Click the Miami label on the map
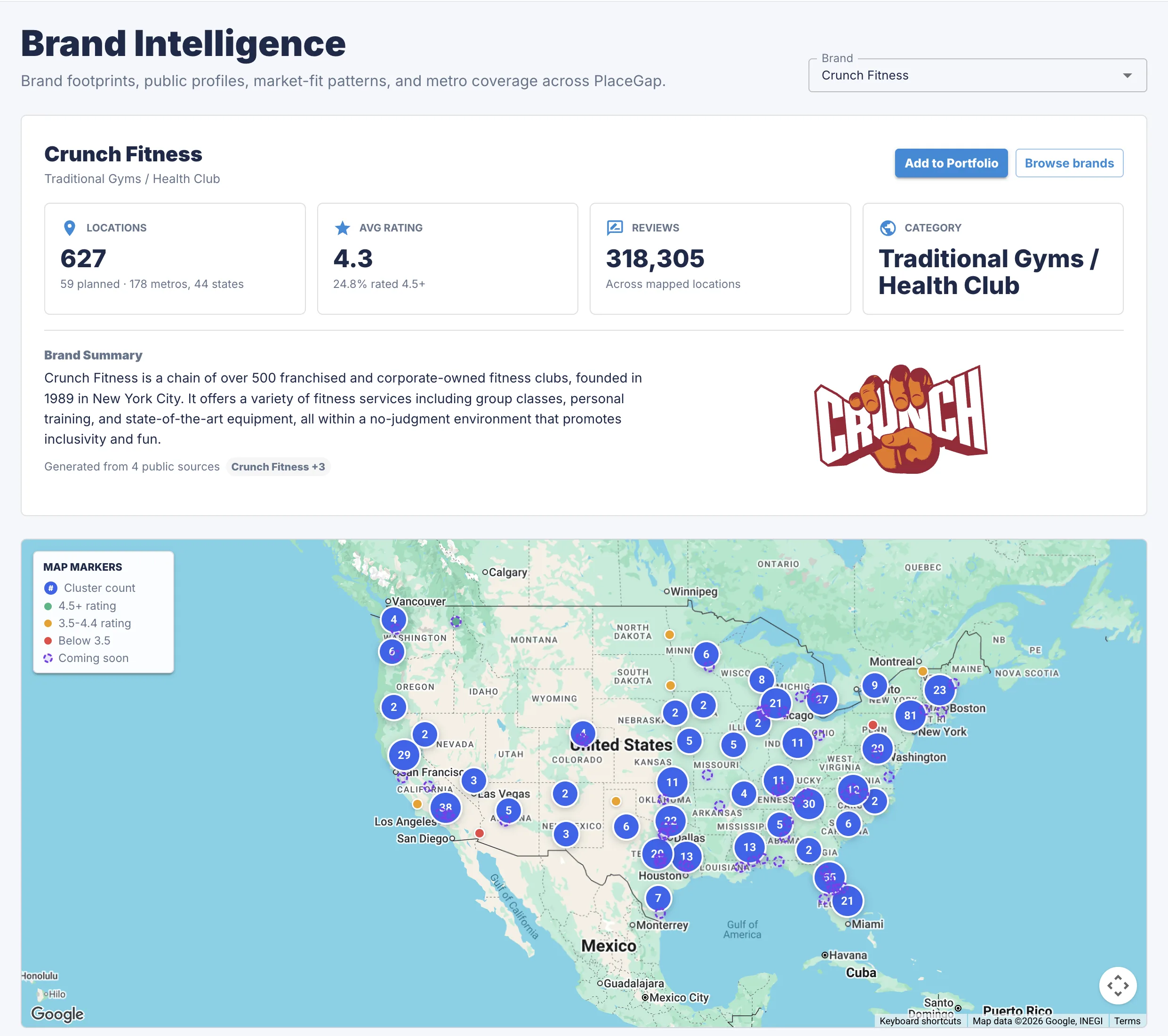 (867, 924)
